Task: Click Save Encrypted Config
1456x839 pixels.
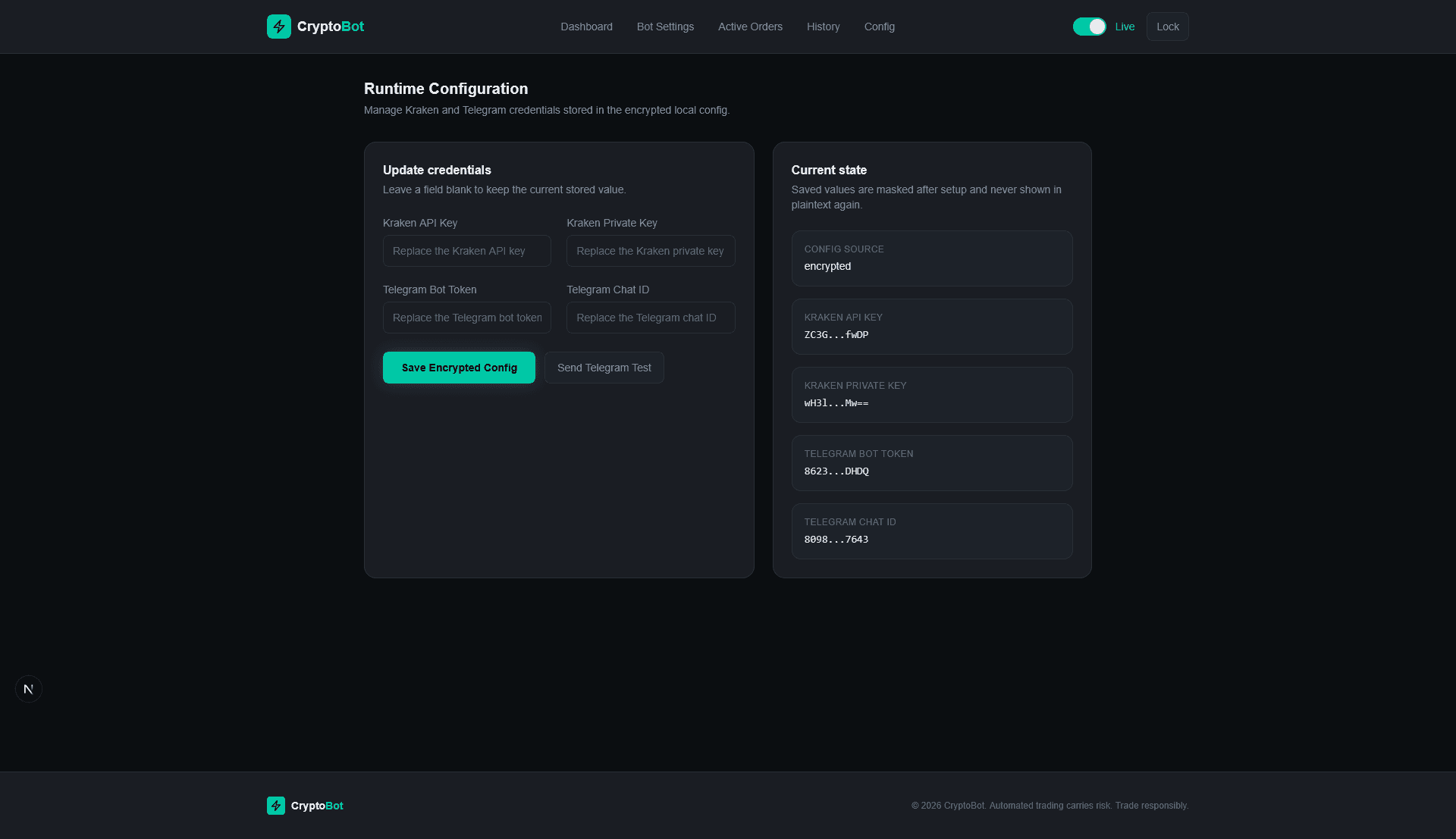Action: (x=458, y=367)
